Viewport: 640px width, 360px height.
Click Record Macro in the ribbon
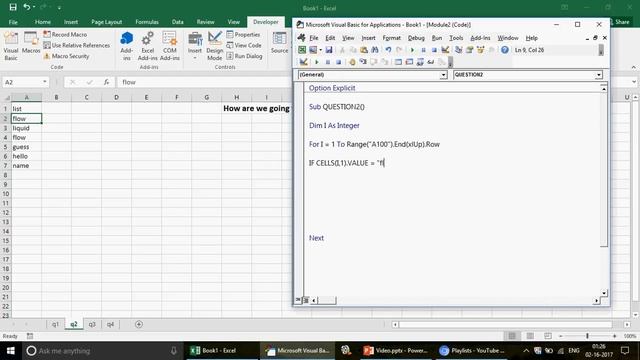tap(65, 35)
